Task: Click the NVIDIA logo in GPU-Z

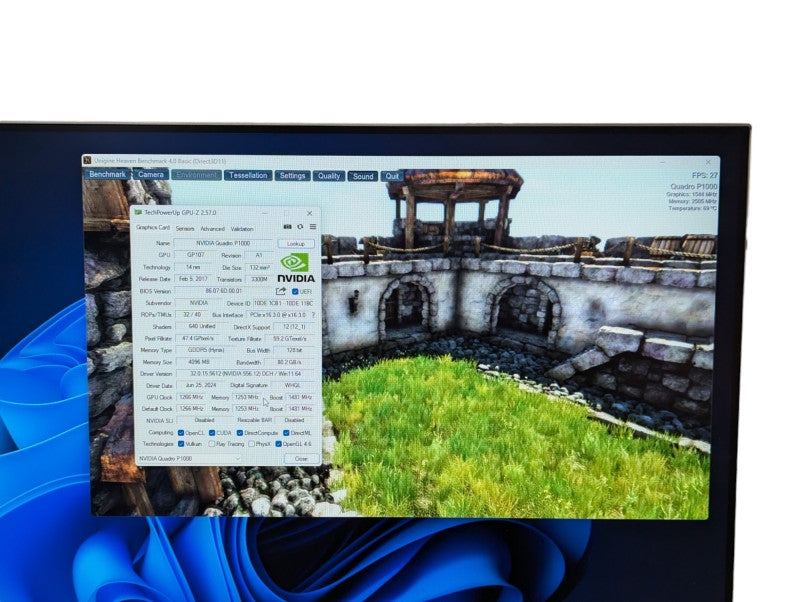Action: (296, 268)
